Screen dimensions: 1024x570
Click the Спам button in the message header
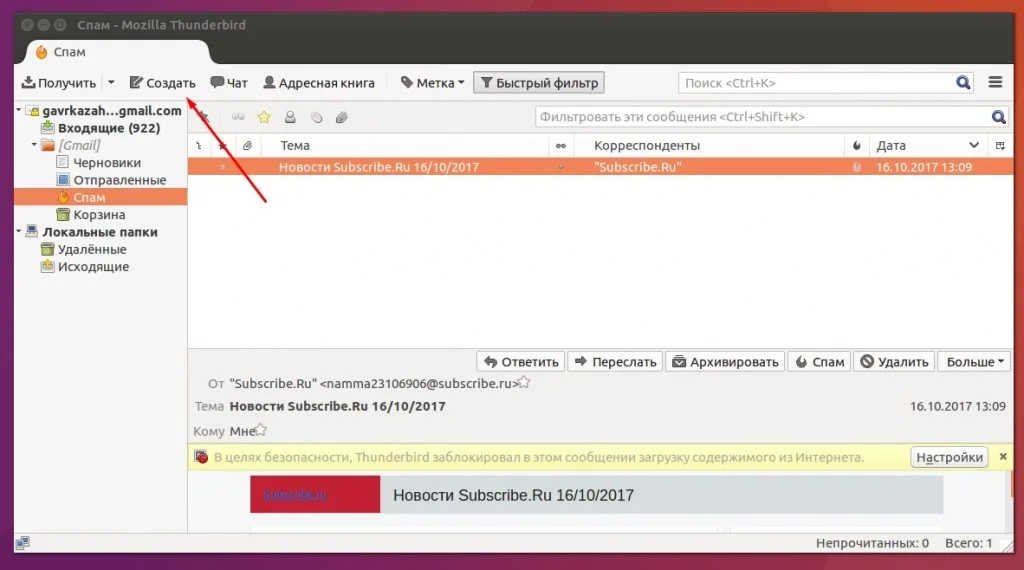tap(820, 362)
